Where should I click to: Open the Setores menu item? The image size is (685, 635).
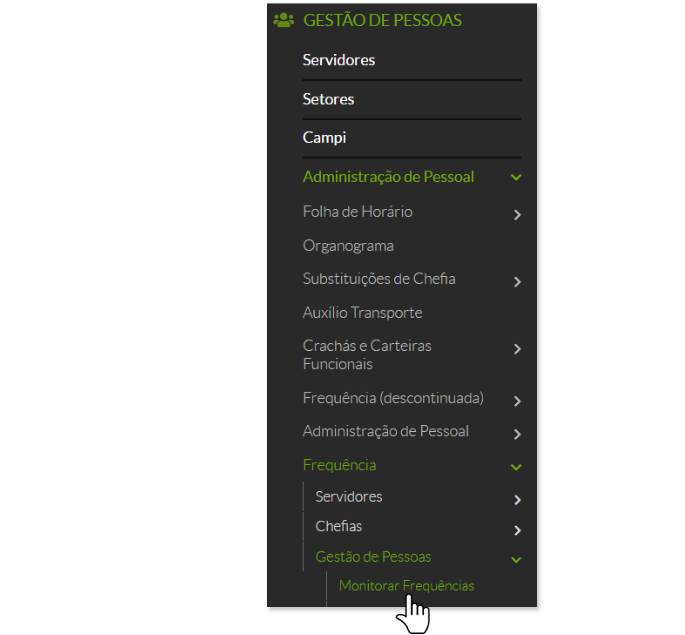tap(328, 99)
